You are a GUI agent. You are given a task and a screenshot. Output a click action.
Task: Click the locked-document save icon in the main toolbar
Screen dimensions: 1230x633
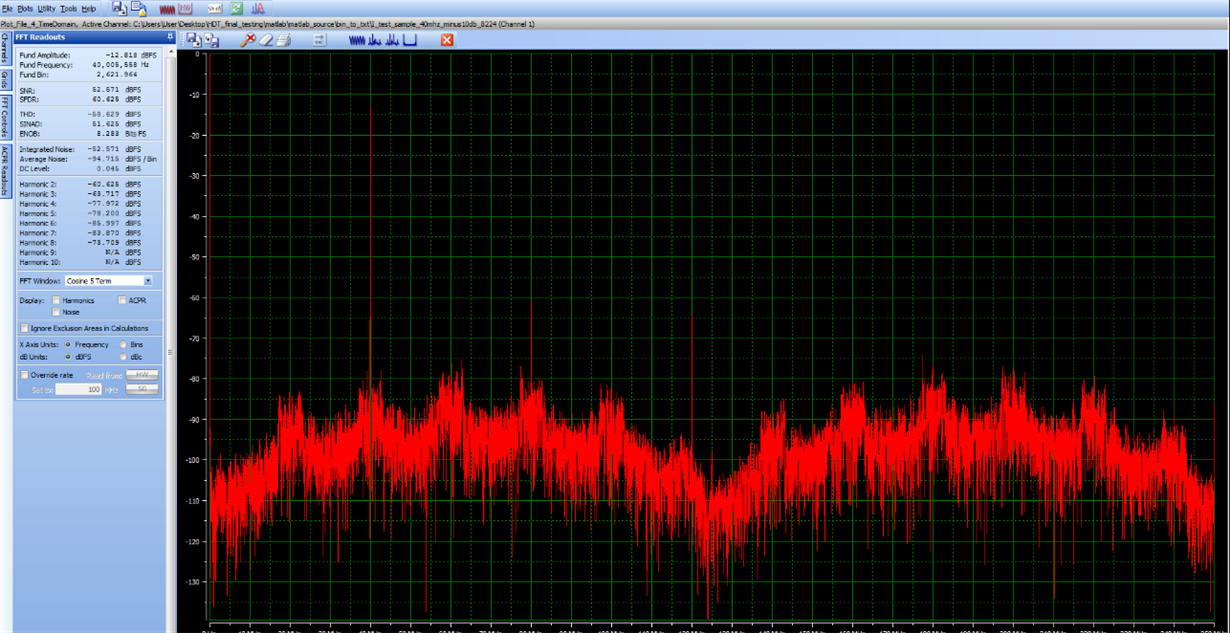pos(139,8)
